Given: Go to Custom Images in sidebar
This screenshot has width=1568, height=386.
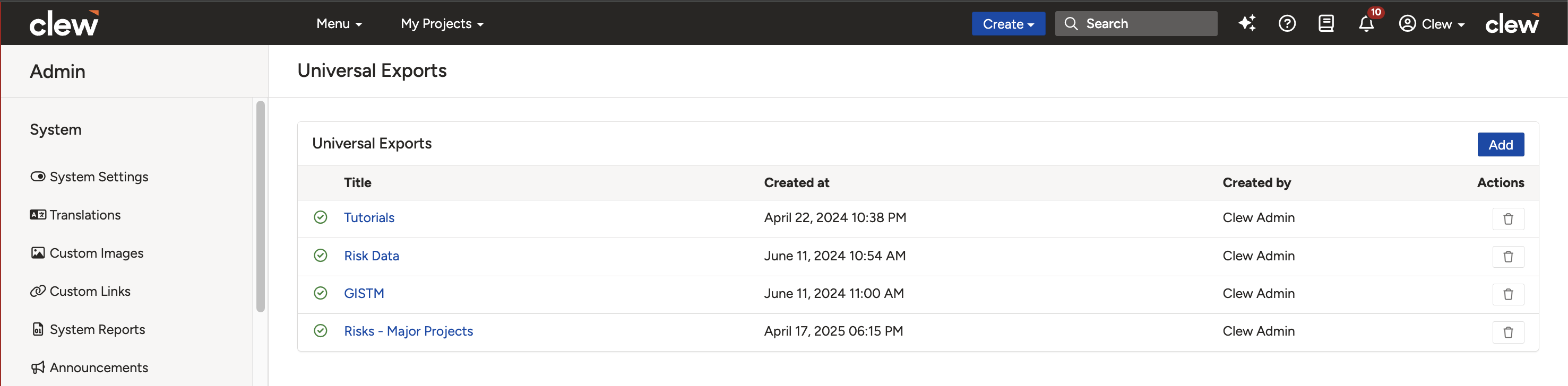Looking at the screenshot, I should tap(87, 253).
